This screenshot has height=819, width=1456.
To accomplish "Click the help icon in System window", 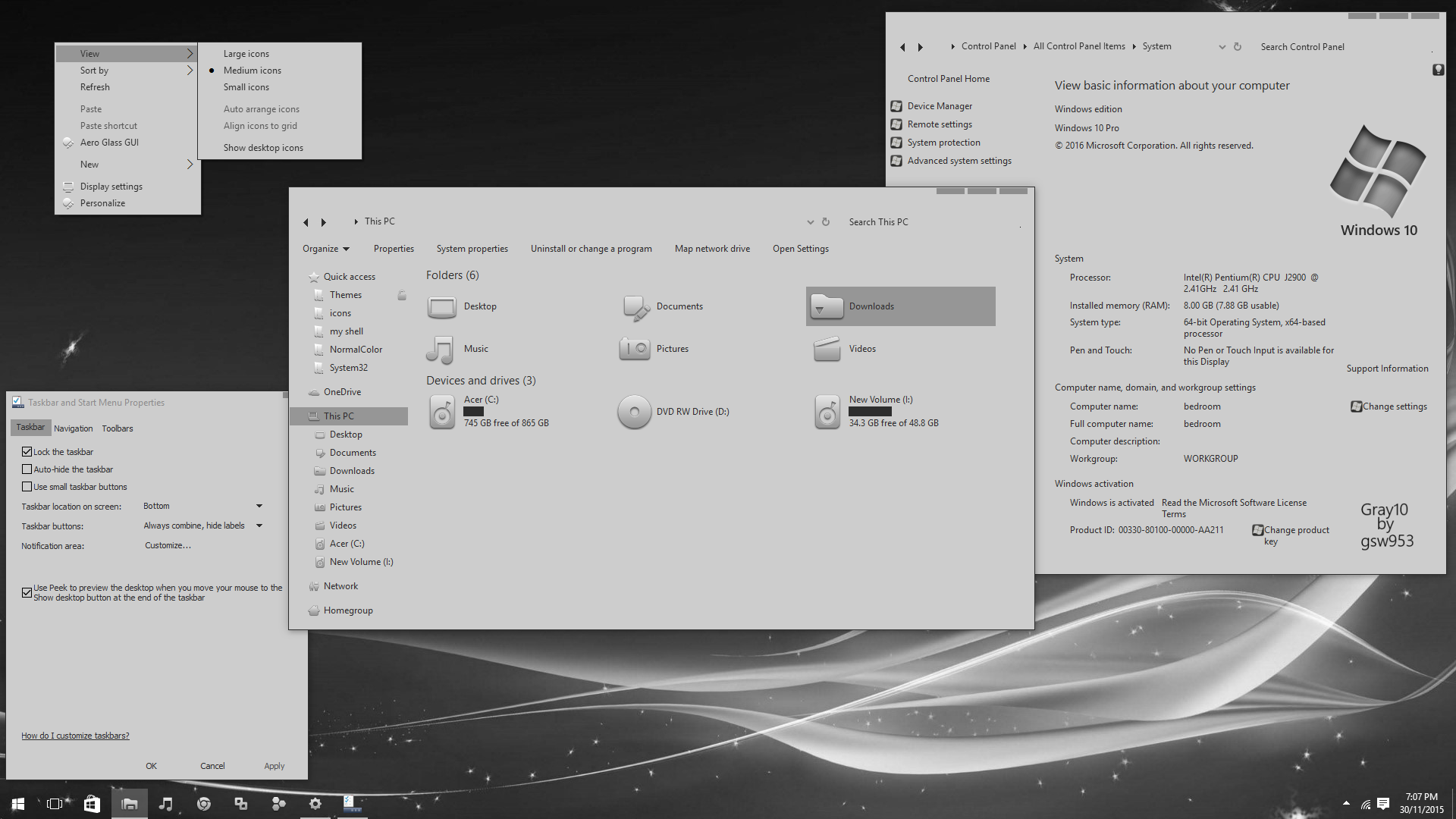I will [x=1438, y=70].
